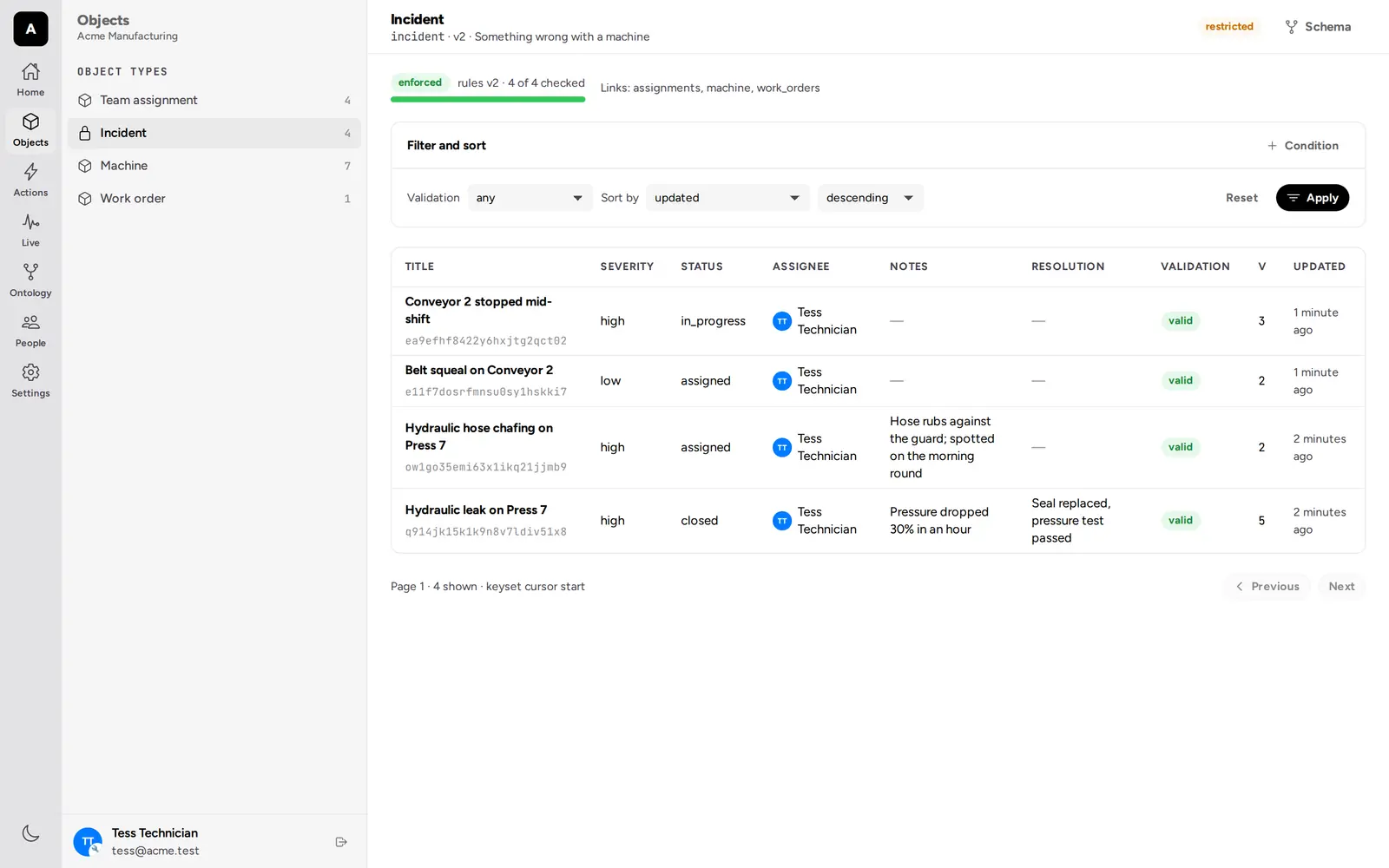Select Work order object type

214,199
